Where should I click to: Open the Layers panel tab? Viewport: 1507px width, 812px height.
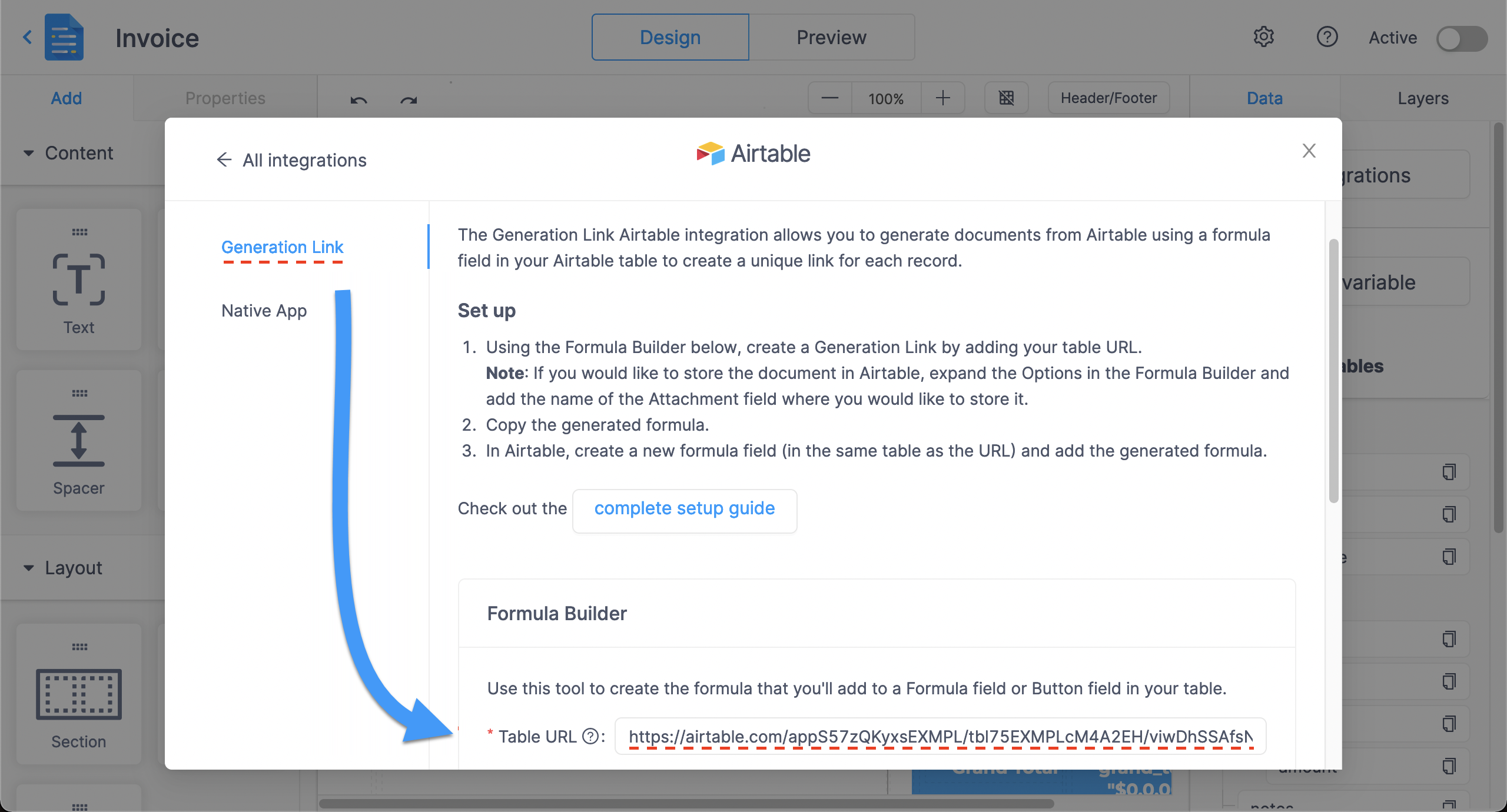(x=1423, y=98)
